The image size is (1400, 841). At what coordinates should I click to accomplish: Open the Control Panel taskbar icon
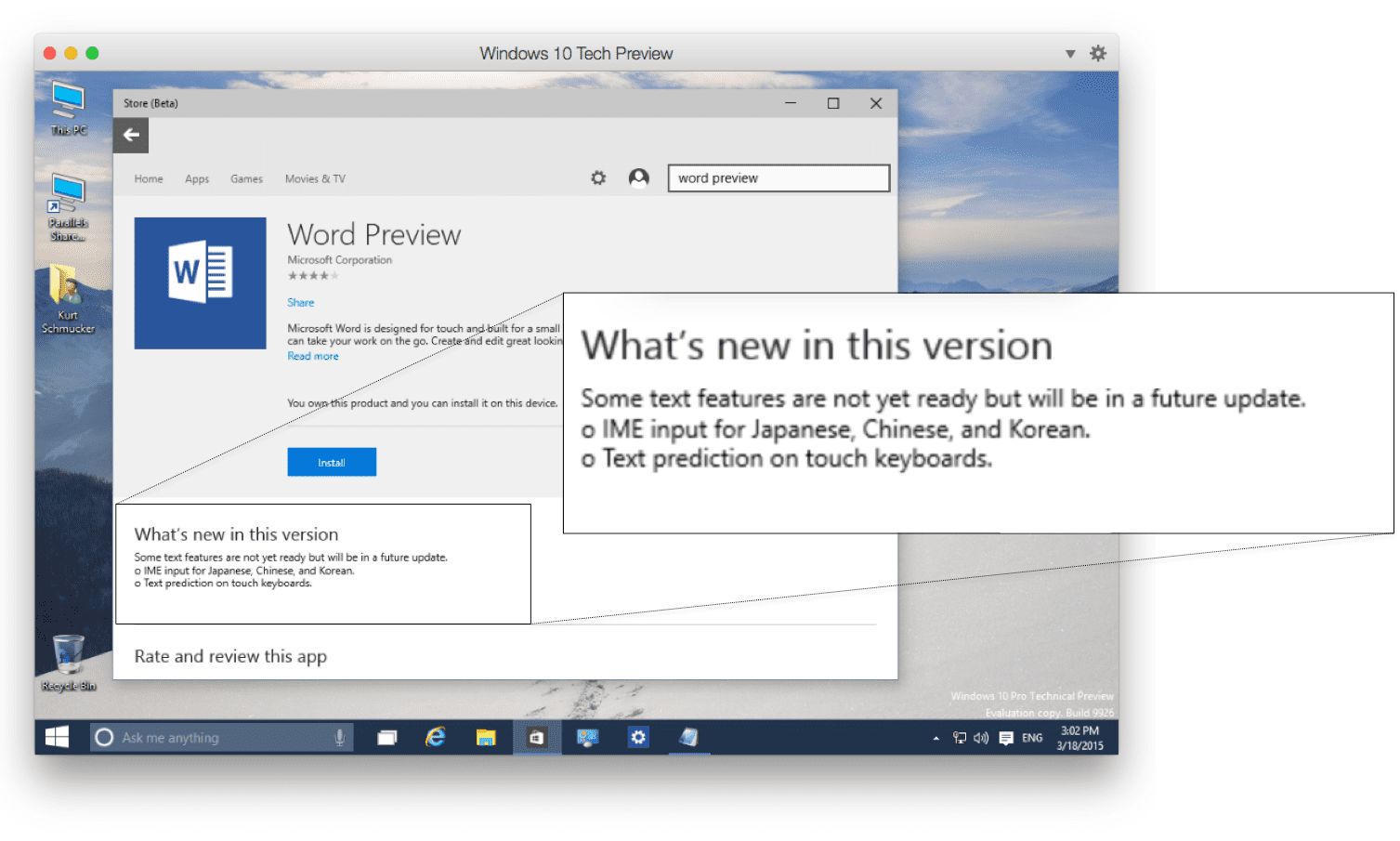(587, 737)
